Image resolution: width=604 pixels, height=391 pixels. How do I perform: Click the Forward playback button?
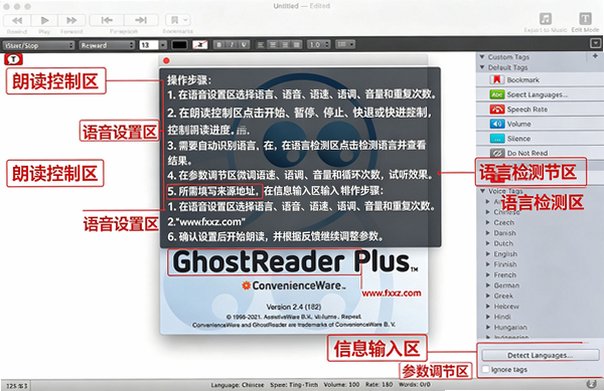pyautogui.click(x=71, y=20)
